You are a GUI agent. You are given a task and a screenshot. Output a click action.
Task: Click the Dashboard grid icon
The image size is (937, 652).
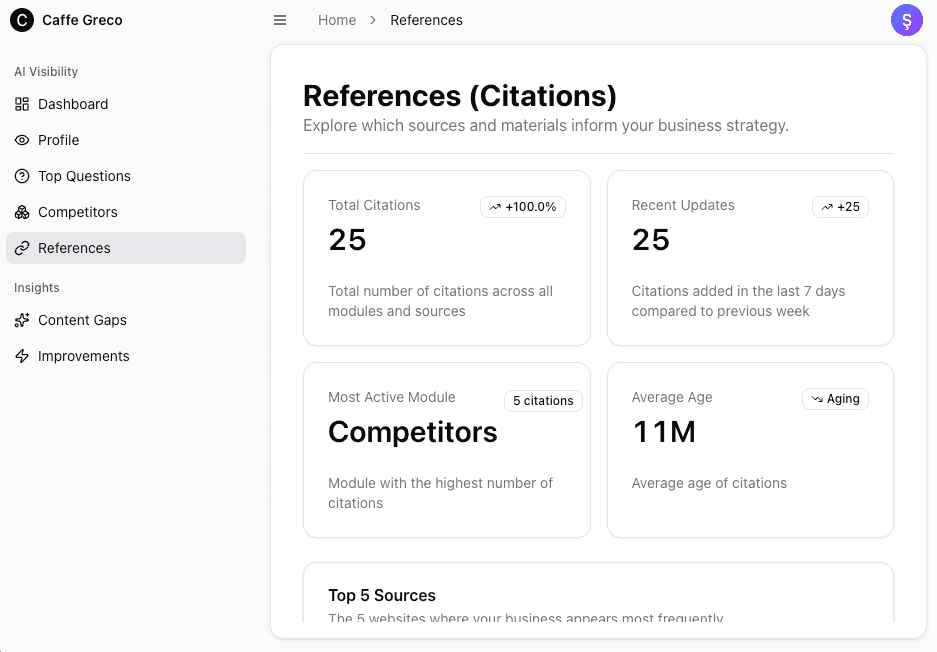22,104
